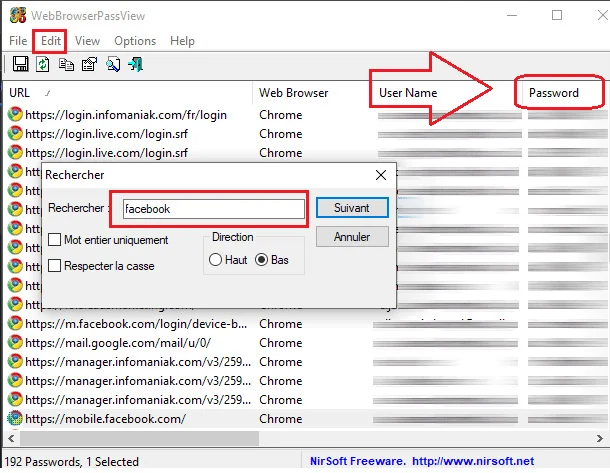Enable Mot entier uniquement checkbox
Screen dimensions: 610x473
tap(54, 240)
